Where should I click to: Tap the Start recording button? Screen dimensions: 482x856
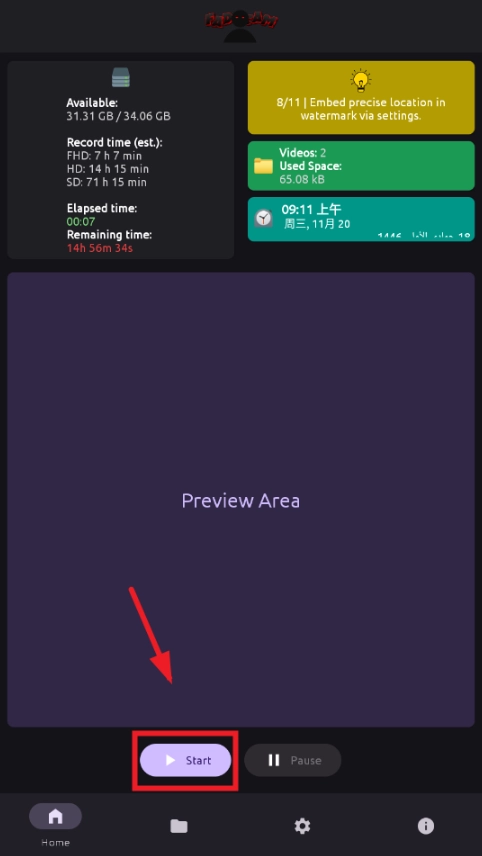point(186,760)
